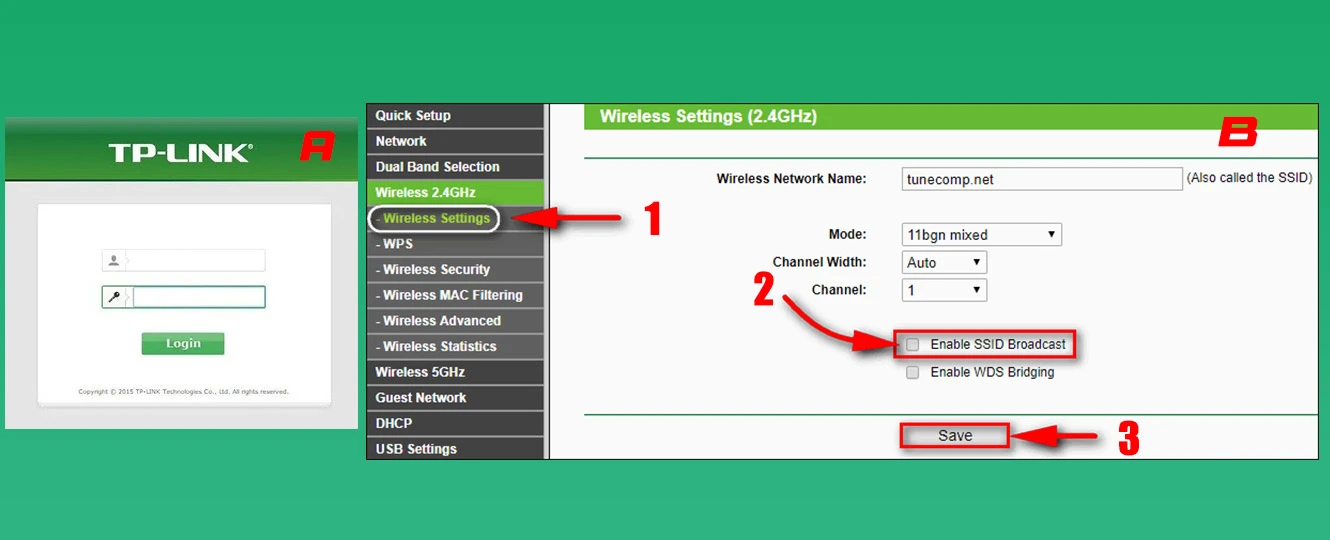Open the Channel dropdown set to 1
This screenshot has width=1330, height=540.
click(944, 290)
